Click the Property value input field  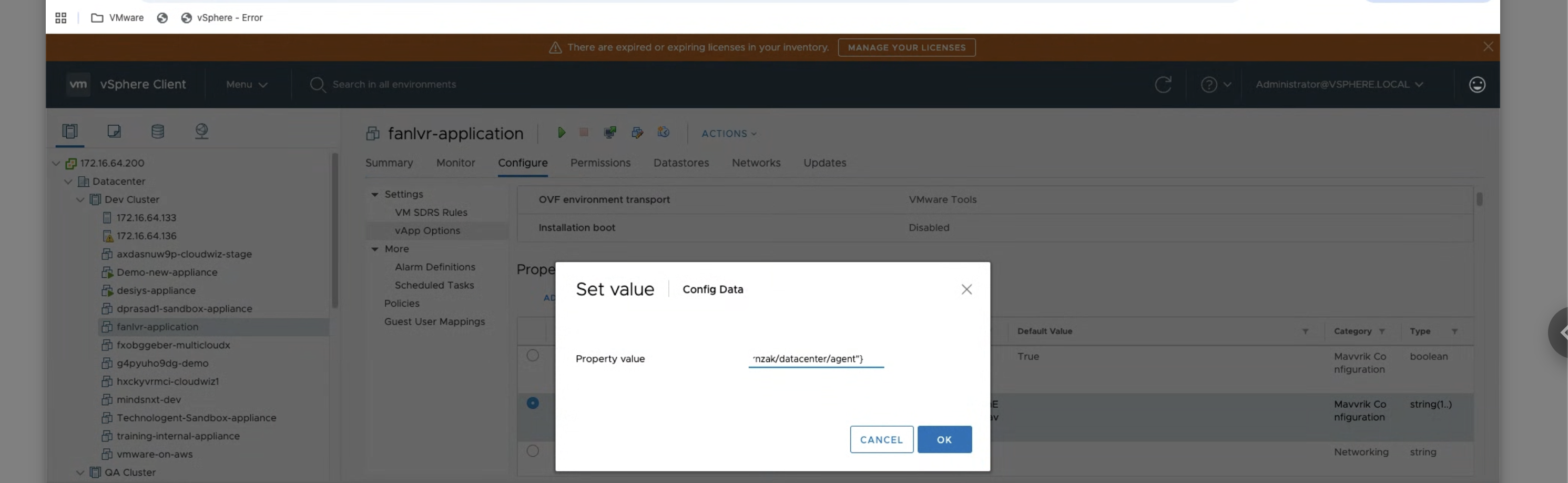click(x=816, y=359)
